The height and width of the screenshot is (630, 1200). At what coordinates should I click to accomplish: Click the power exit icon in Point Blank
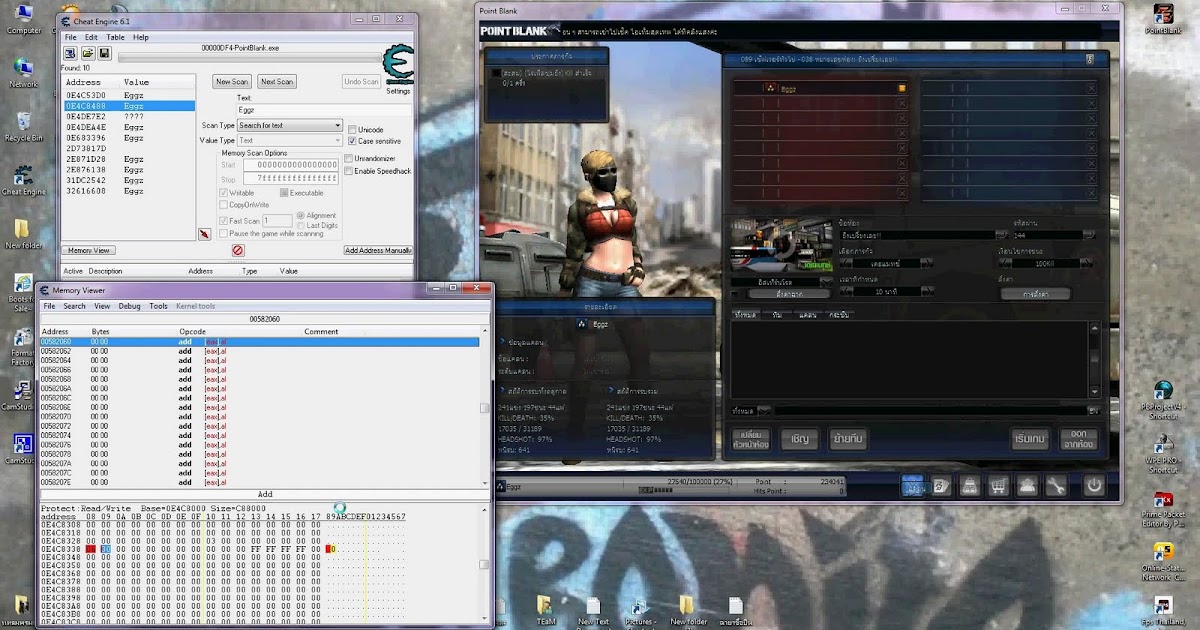pyautogui.click(x=1094, y=485)
